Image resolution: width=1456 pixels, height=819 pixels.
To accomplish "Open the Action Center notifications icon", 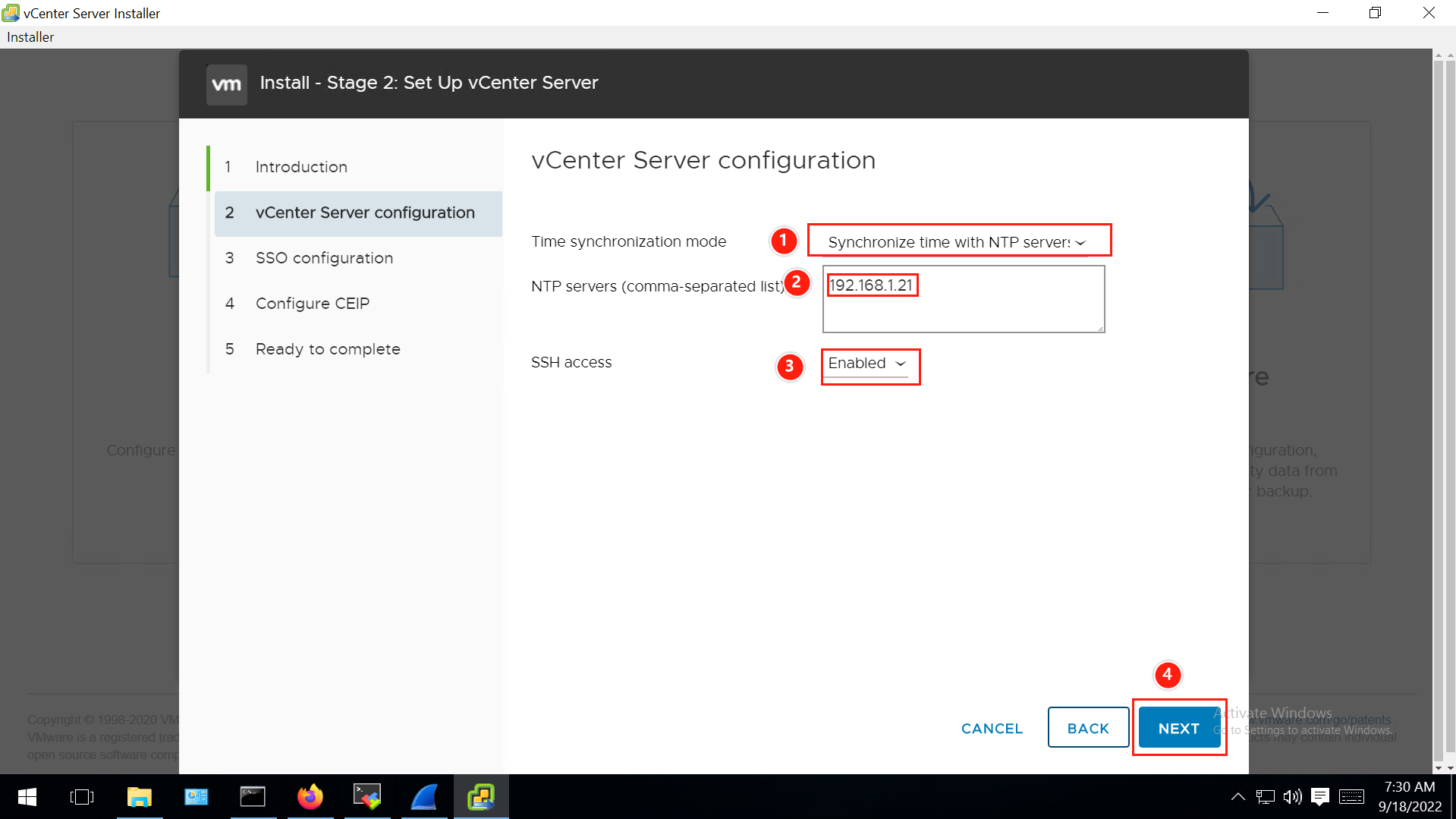I will [x=1320, y=797].
